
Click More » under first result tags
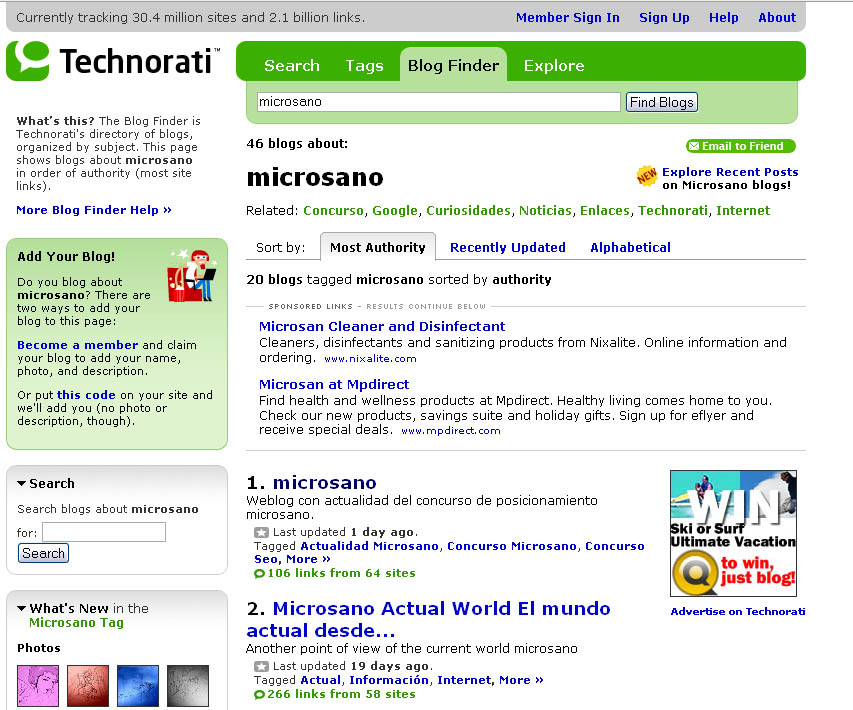click(308, 559)
